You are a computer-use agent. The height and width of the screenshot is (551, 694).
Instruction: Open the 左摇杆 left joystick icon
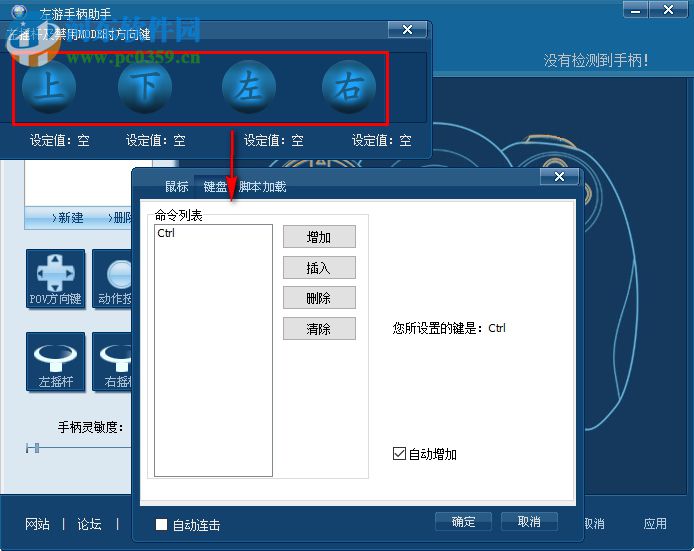[55, 361]
